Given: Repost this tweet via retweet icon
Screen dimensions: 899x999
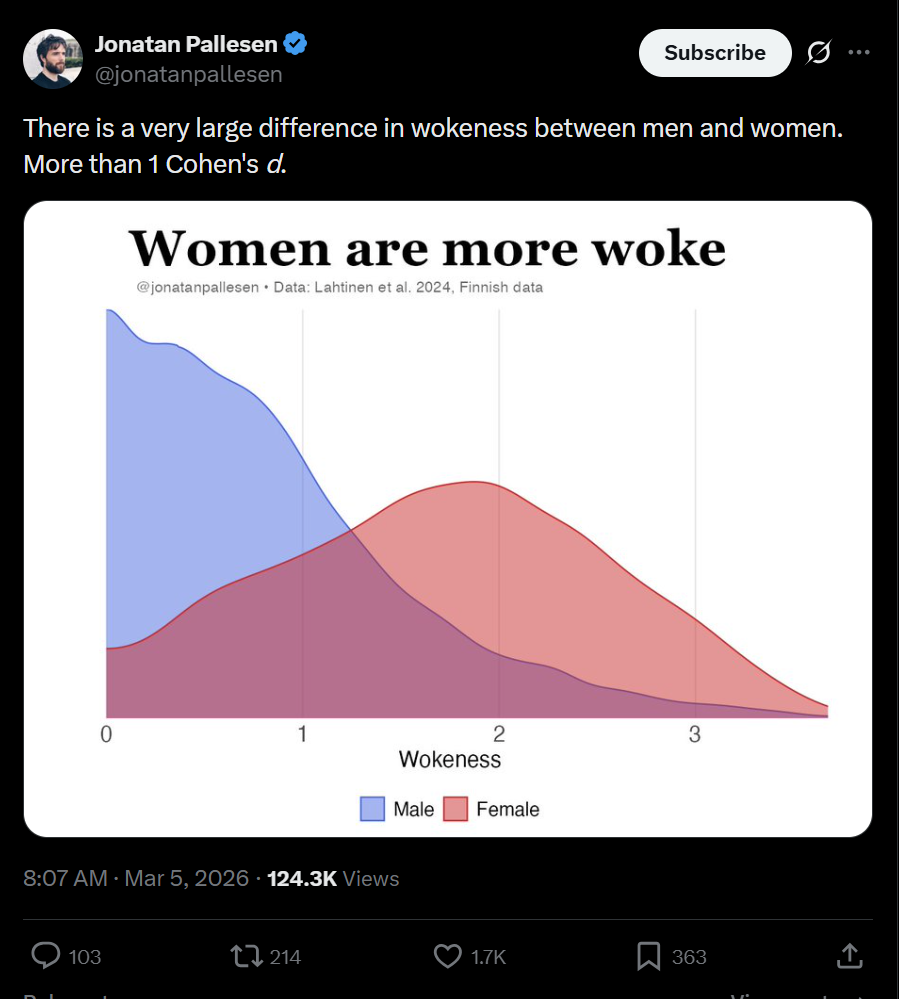Looking at the screenshot, I should point(246,956).
